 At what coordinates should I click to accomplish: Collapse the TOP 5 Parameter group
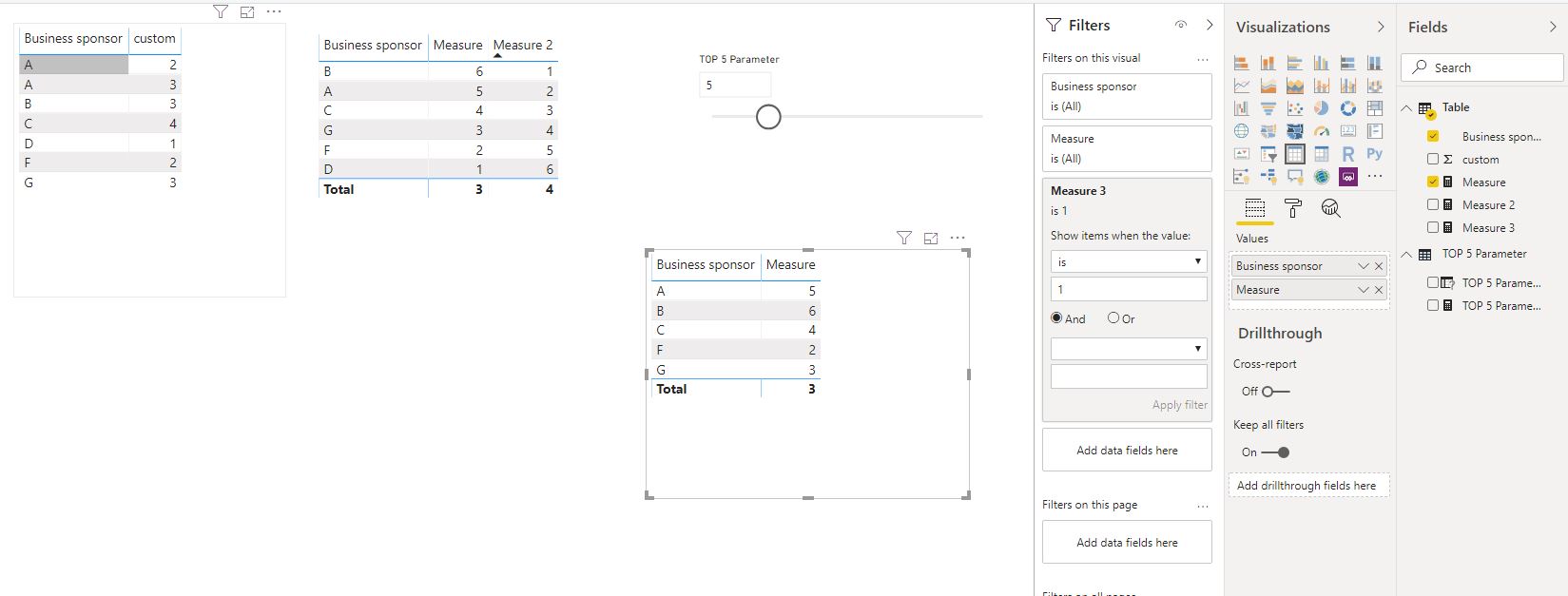1406,254
